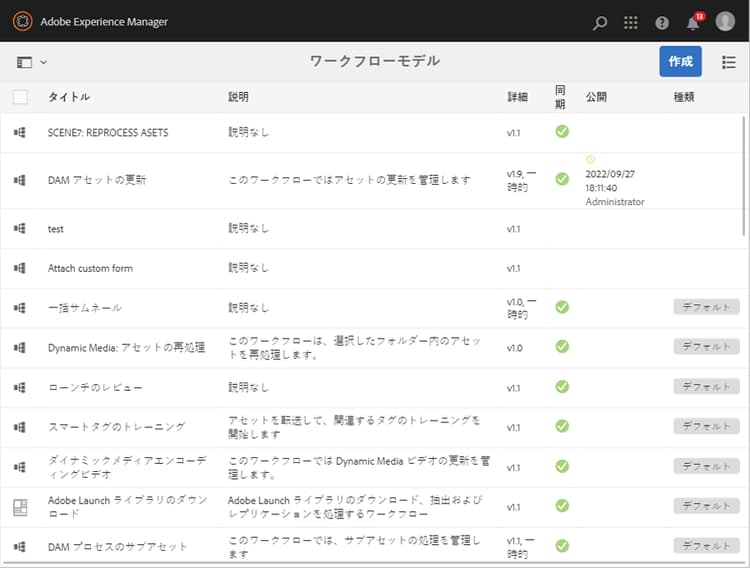750x568 pixels.
Task: Sort by the 説明 column header
Action: tap(238, 97)
